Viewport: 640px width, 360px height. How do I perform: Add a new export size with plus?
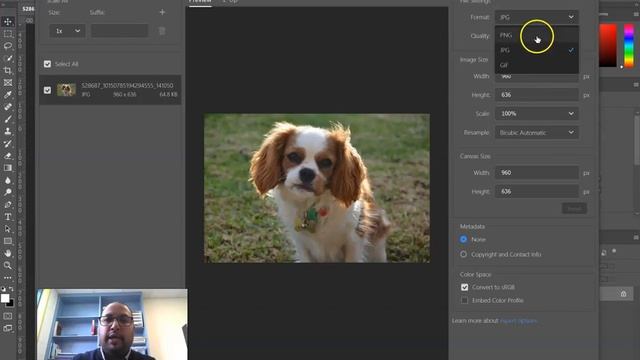pyautogui.click(x=162, y=12)
